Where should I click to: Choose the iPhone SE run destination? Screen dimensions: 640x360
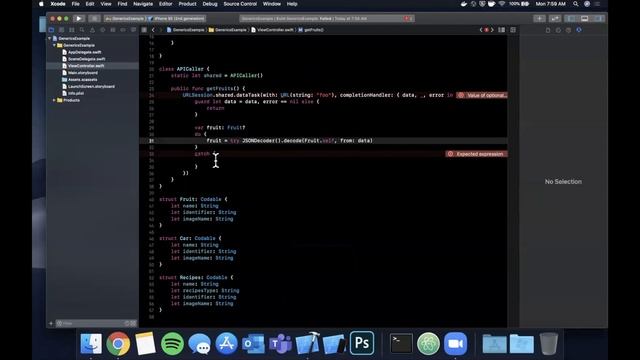[177, 18]
